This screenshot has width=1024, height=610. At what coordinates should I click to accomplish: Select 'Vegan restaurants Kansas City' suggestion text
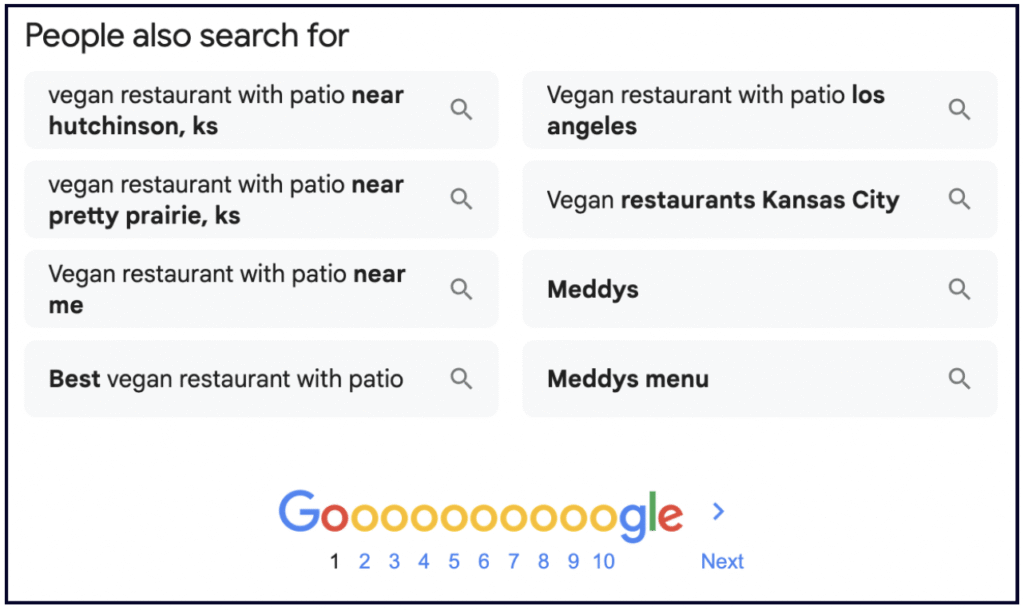[x=722, y=200]
